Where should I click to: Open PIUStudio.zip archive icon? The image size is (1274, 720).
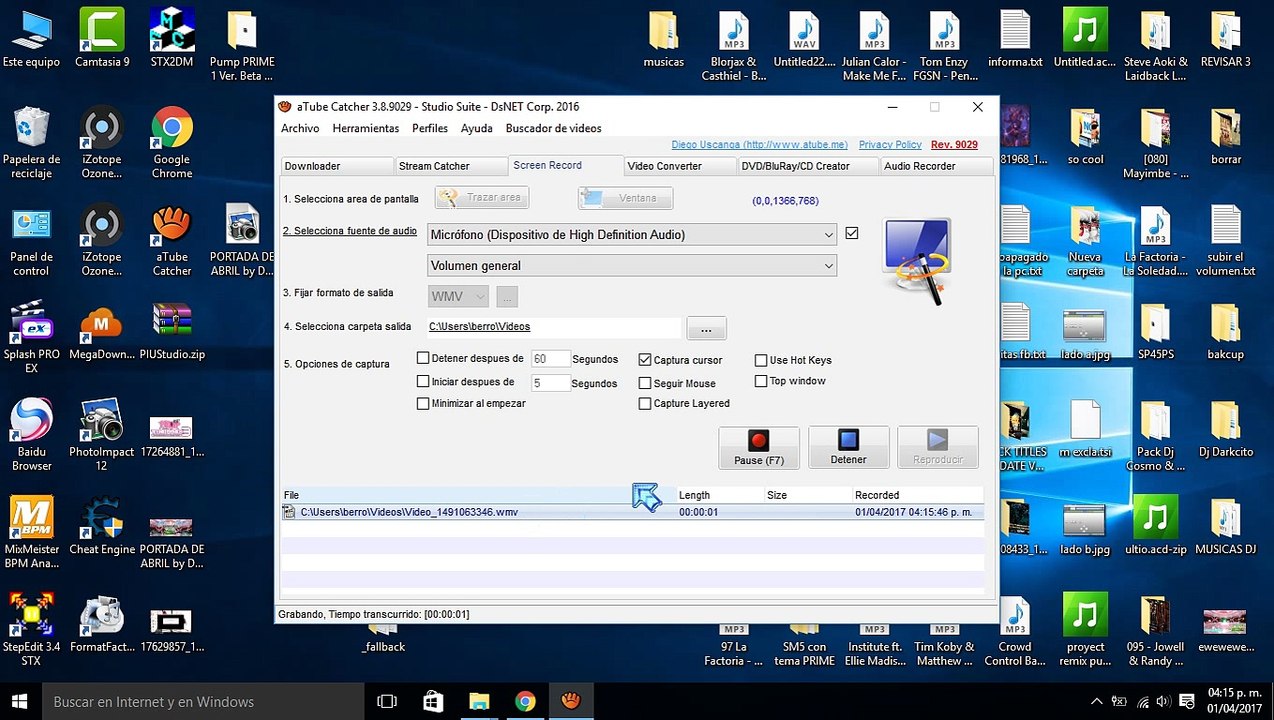[x=172, y=332]
